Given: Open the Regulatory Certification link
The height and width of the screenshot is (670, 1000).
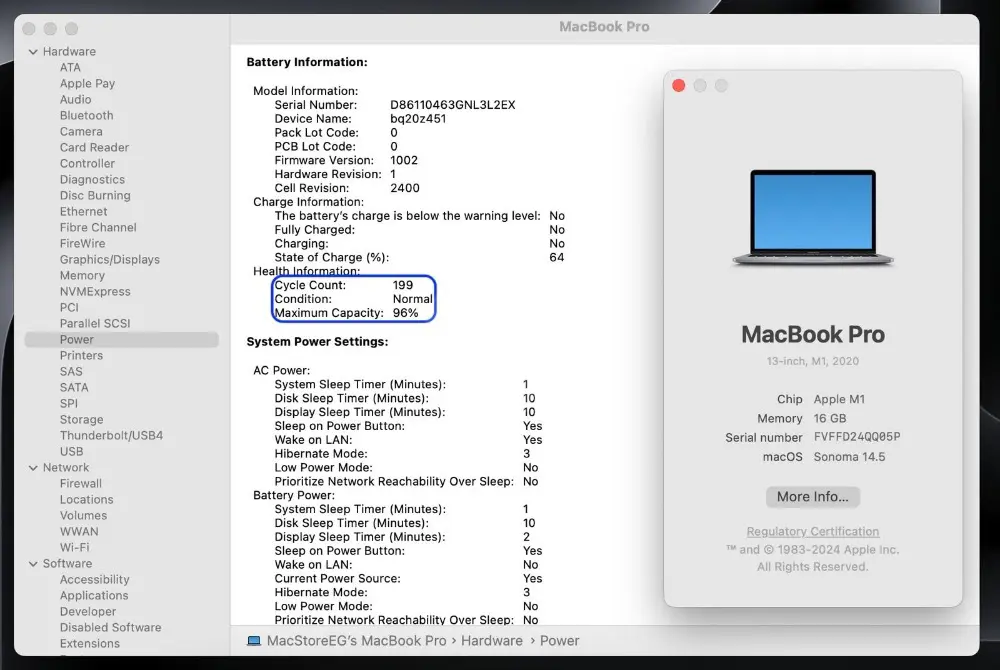Looking at the screenshot, I should 812,531.
